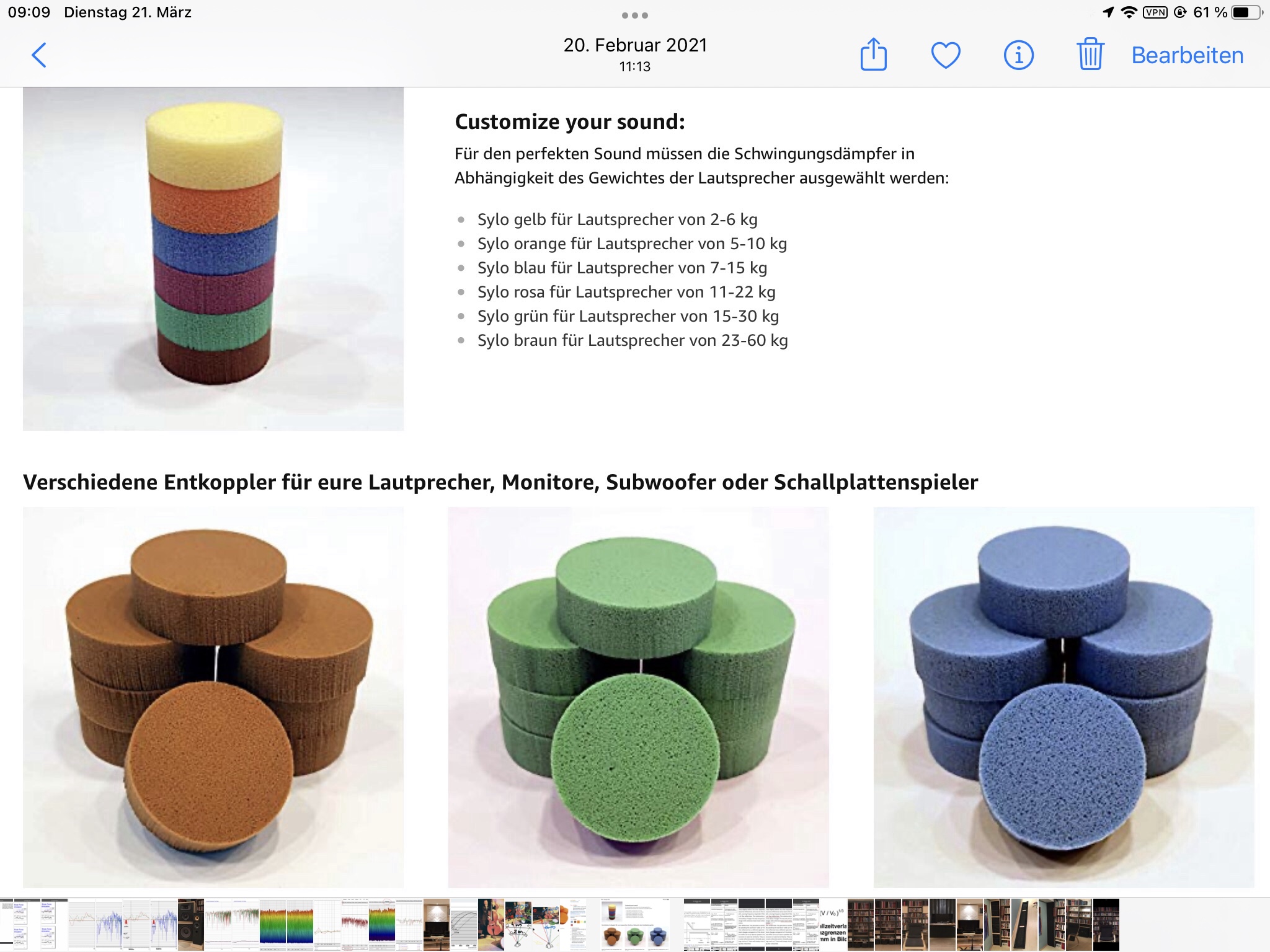Select the current foam-pads thumbnail in strip
The height and width of the screenshot is (952, 1270).
[635, 924]
